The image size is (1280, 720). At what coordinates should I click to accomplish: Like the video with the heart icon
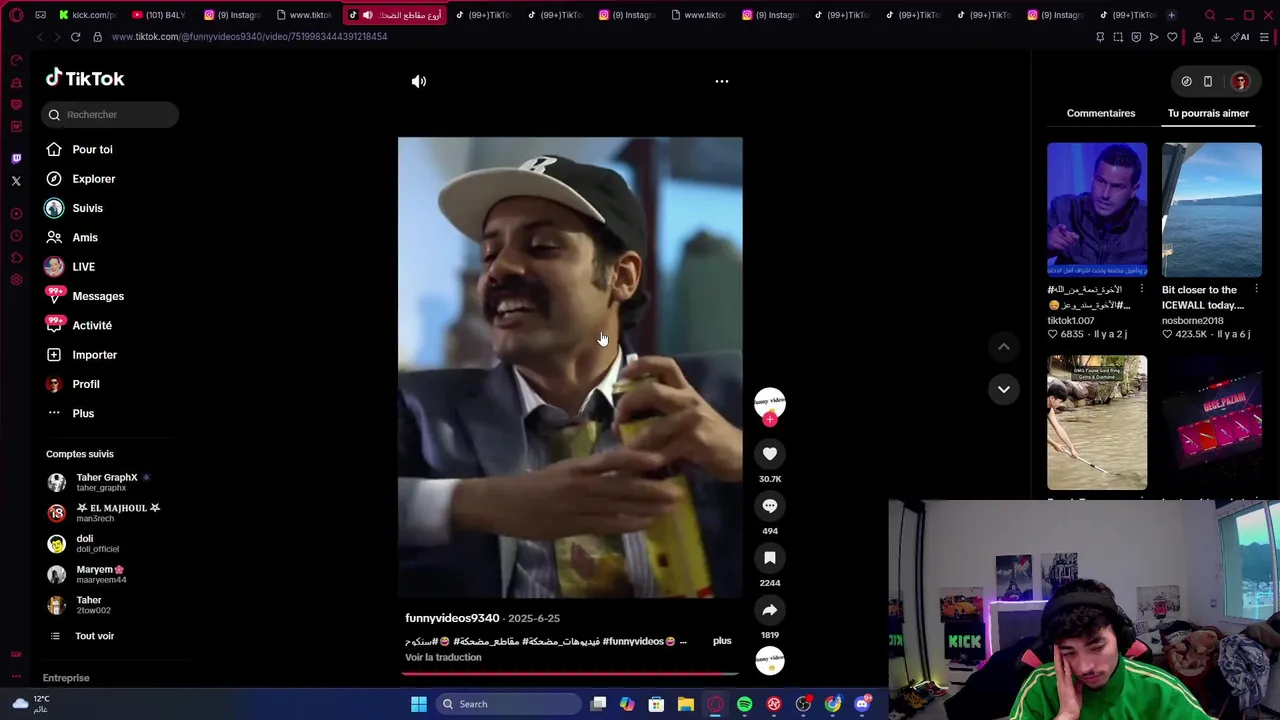pos(770,454)
